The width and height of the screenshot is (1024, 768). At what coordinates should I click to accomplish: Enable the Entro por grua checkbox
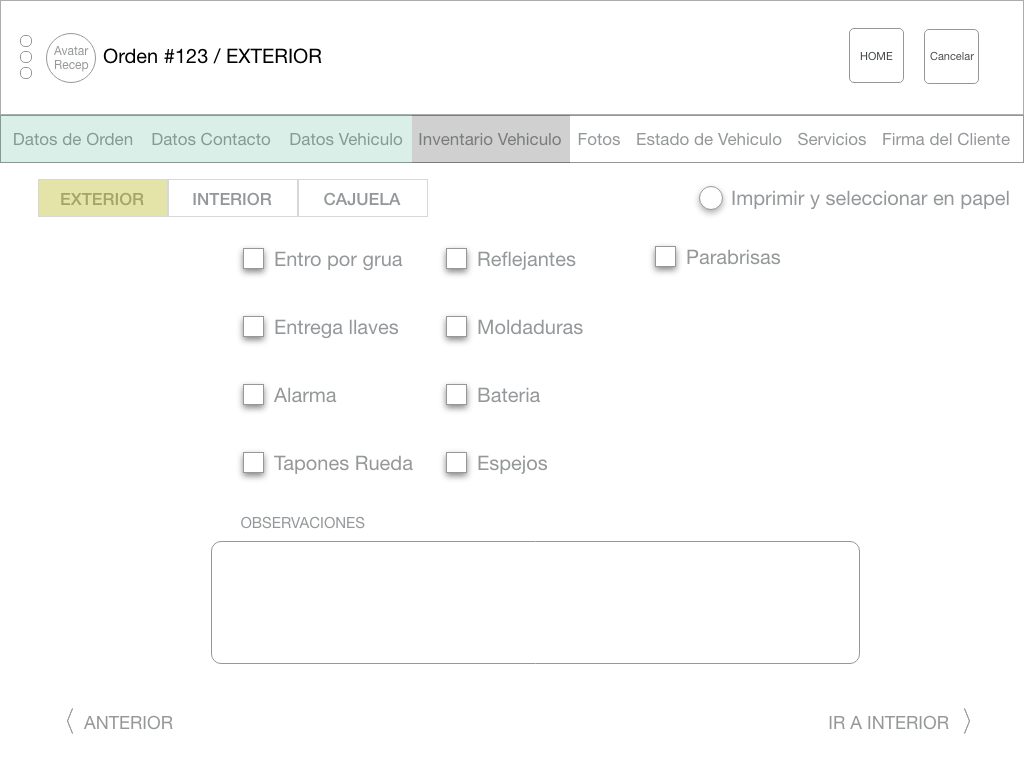click(x=254, y=259)
